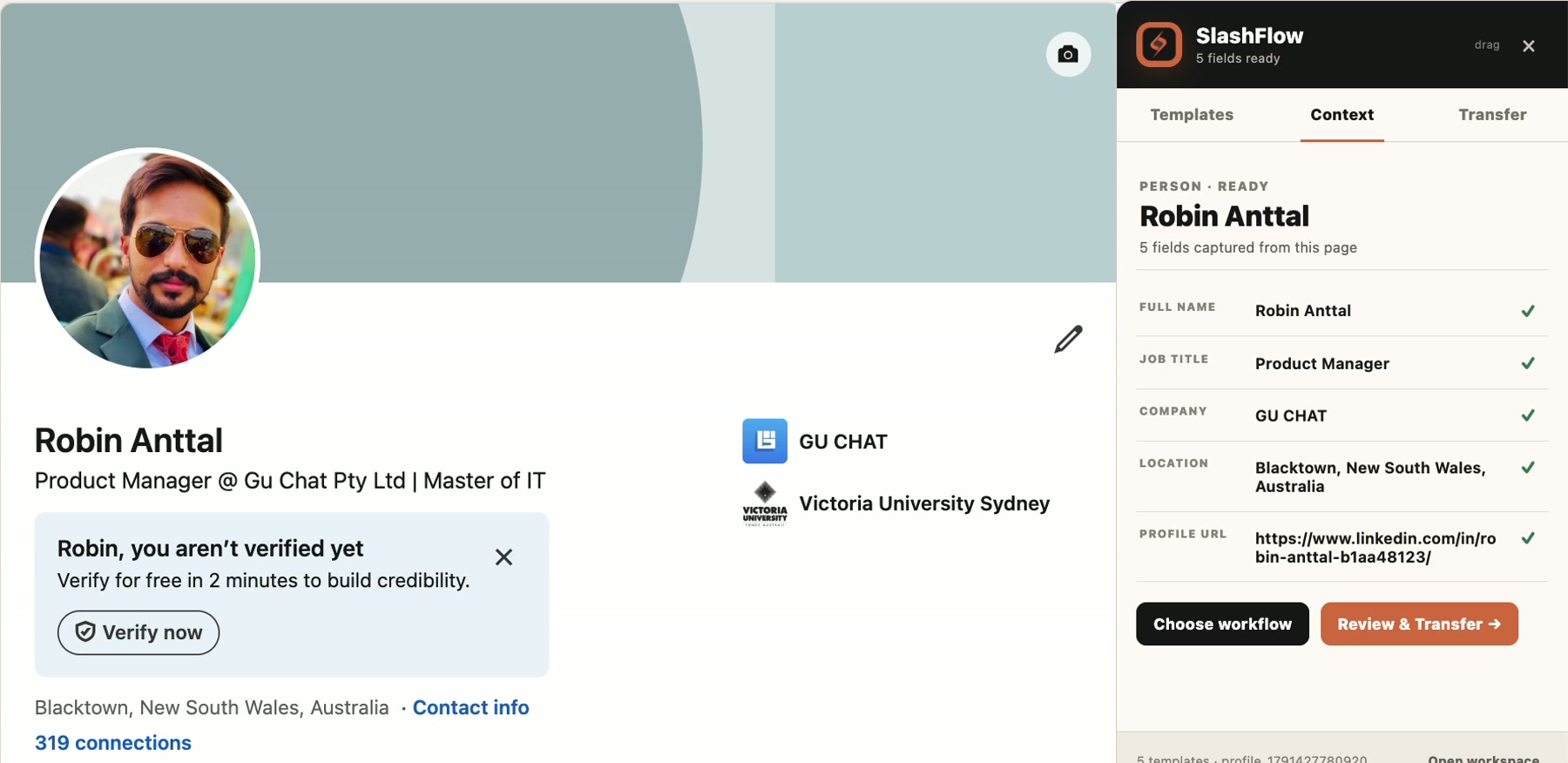Click the GU CHAT company logo icon
This screenshot has height=763, width=1568.
click(765, 441)
